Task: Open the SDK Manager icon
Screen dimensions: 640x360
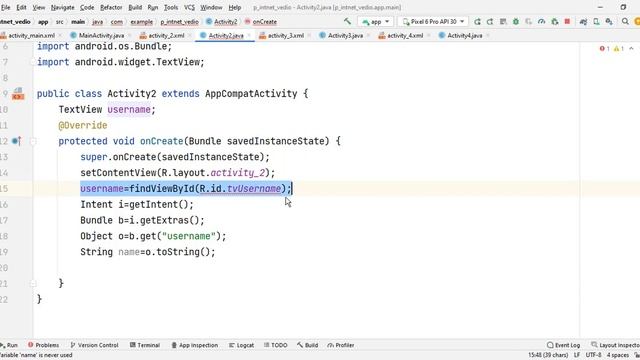Action: click(609, 22)
